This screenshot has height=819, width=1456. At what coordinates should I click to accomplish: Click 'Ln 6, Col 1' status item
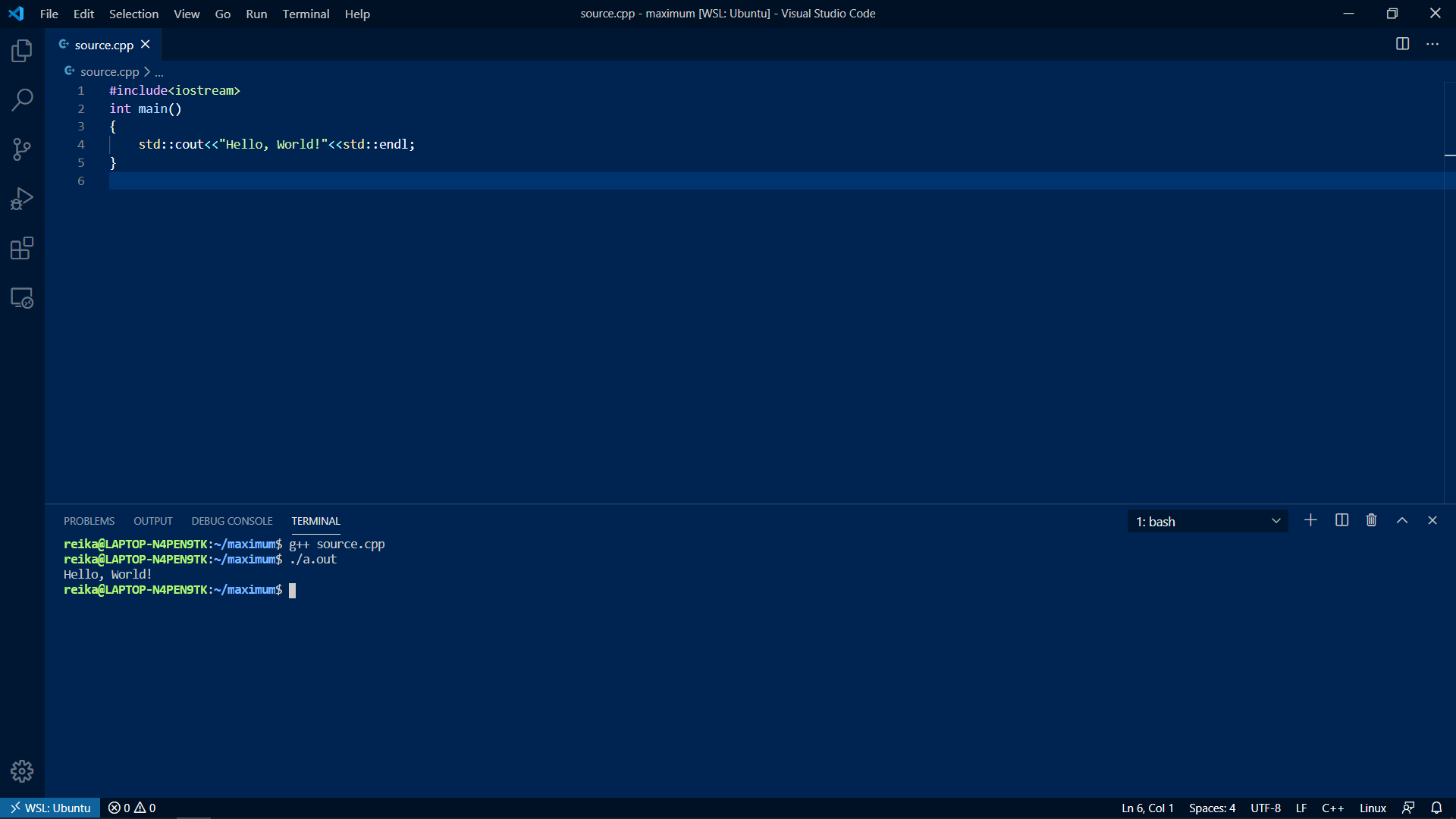1147,808
